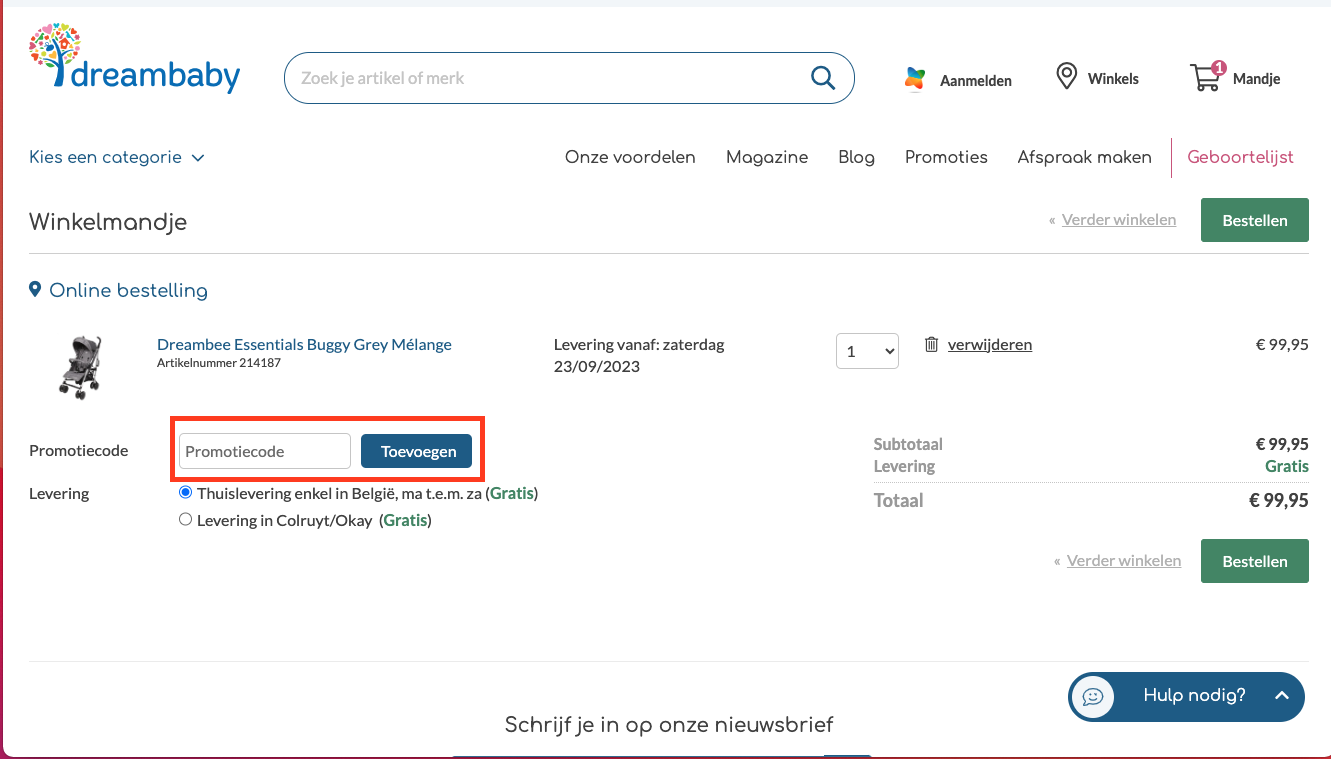Click the buggy product thumbnail
This screenshot has width=1331, height=759.
click(x=80, y=368)
